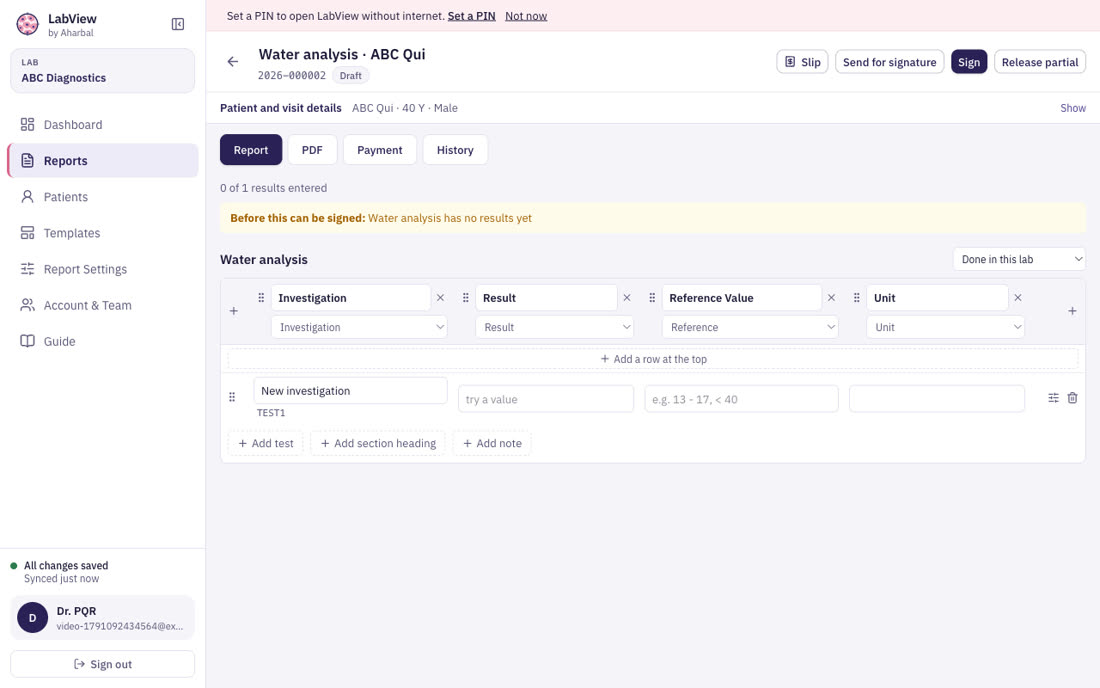Remove the Unit column
1100x688 pixels.
1018,298
